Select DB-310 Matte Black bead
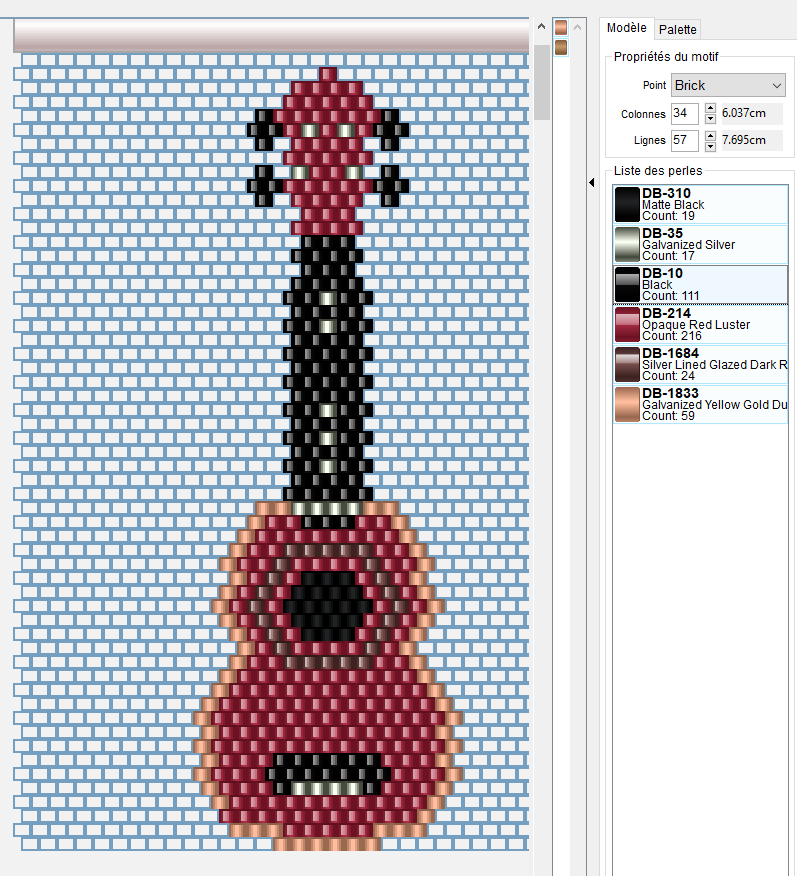797x876 pixels. click(700, 204)
